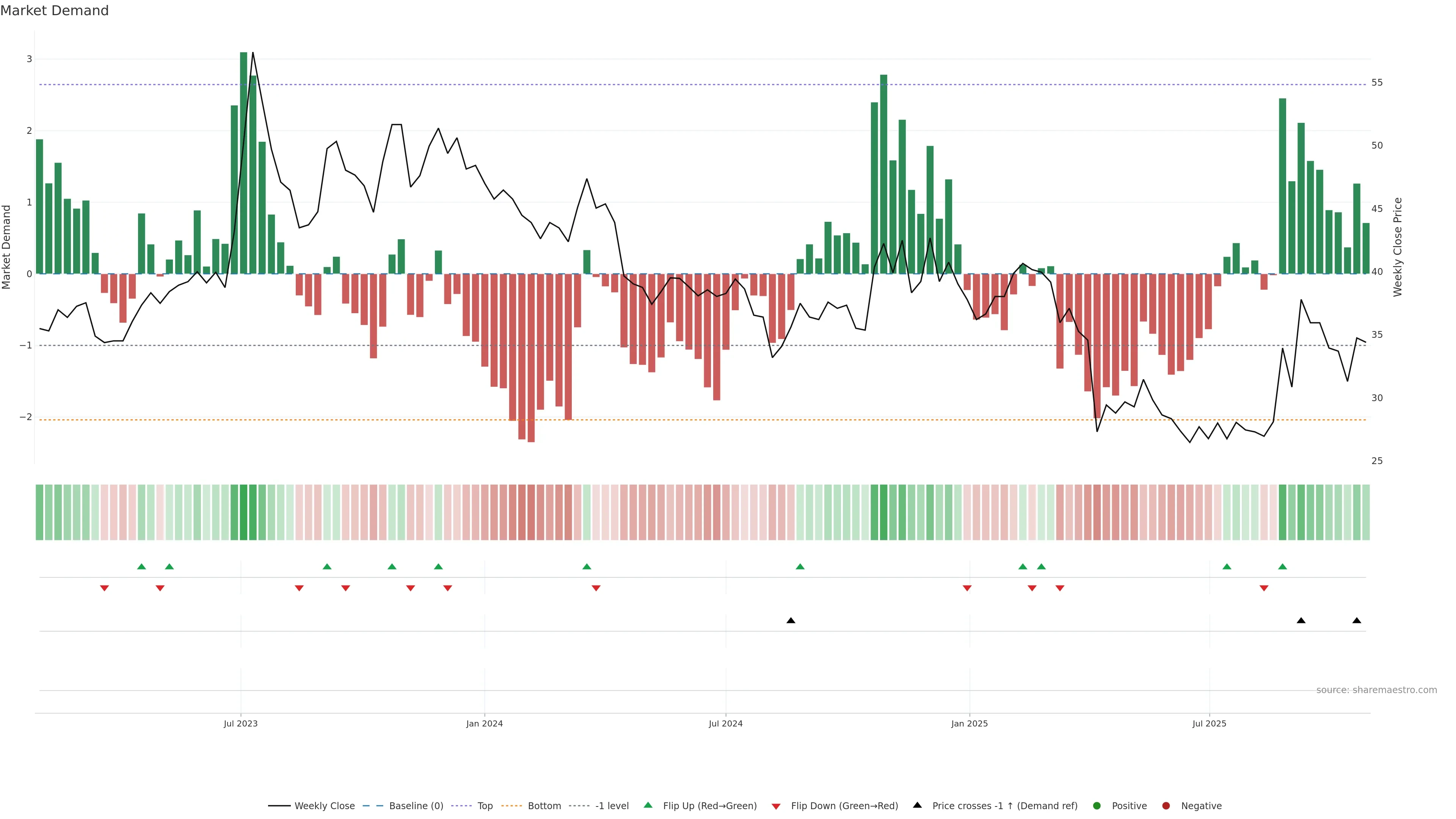Toggle the -1 level legend label
The width and height of the screenshot is (1456, 819).
point(612,805)
